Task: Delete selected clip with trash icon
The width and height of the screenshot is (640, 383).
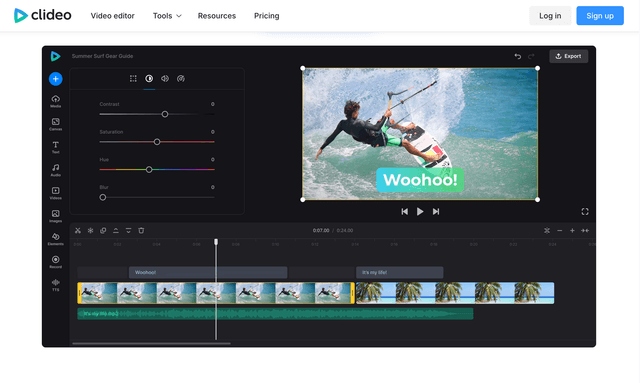Action: pyautogui.click(x=141, y=231)
